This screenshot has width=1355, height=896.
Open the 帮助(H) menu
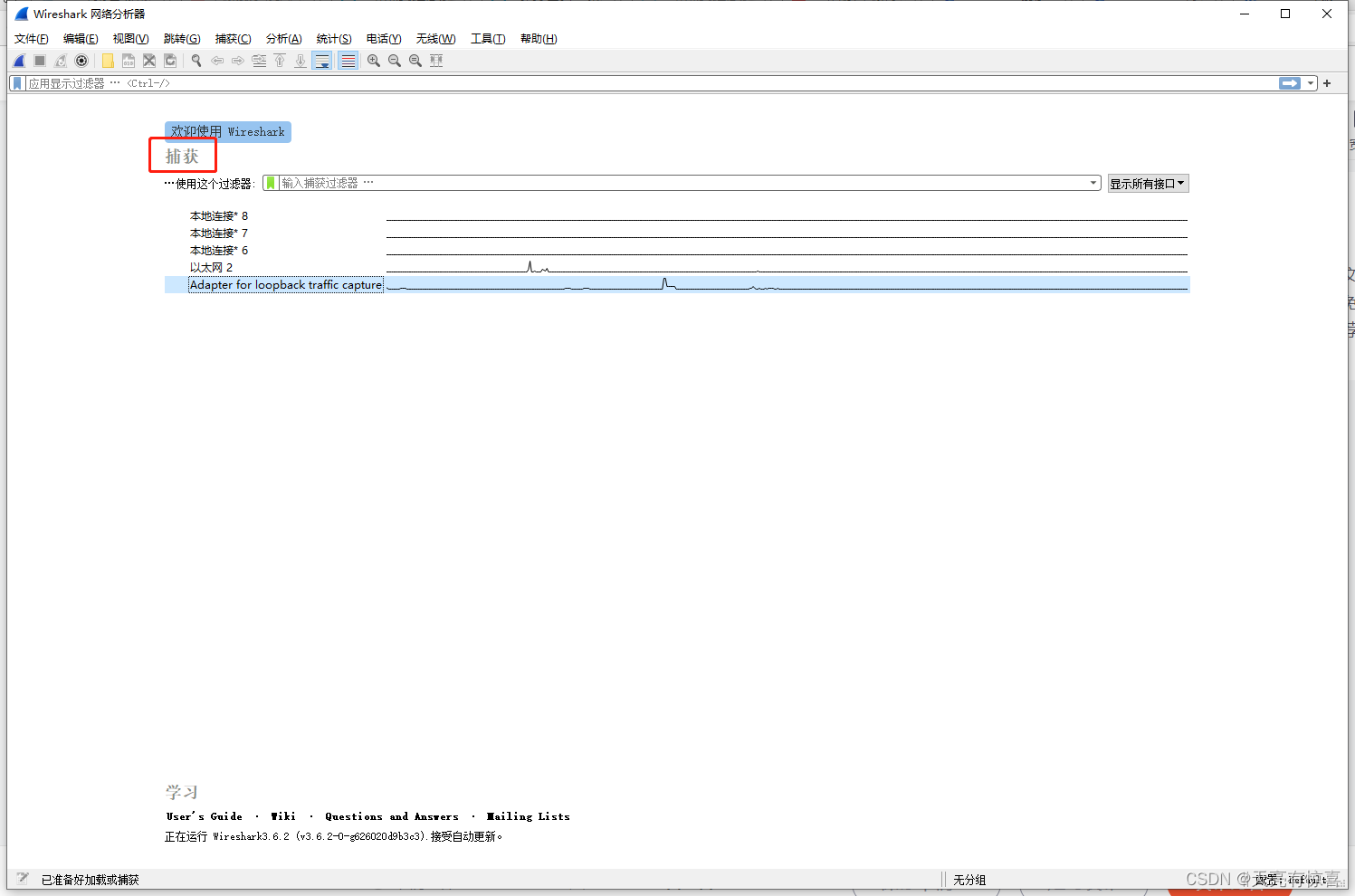(x=539, y=39)
